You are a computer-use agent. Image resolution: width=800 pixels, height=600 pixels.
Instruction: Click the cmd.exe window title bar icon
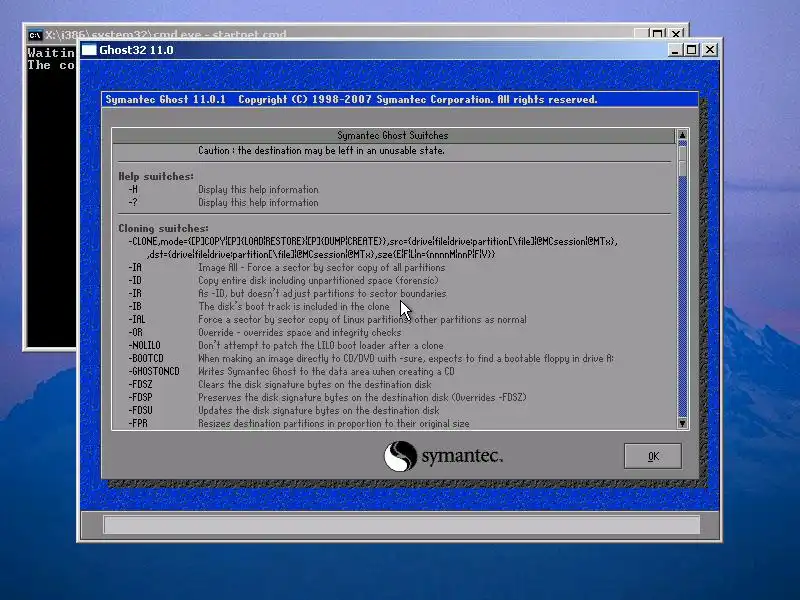(x=35, y=35)
